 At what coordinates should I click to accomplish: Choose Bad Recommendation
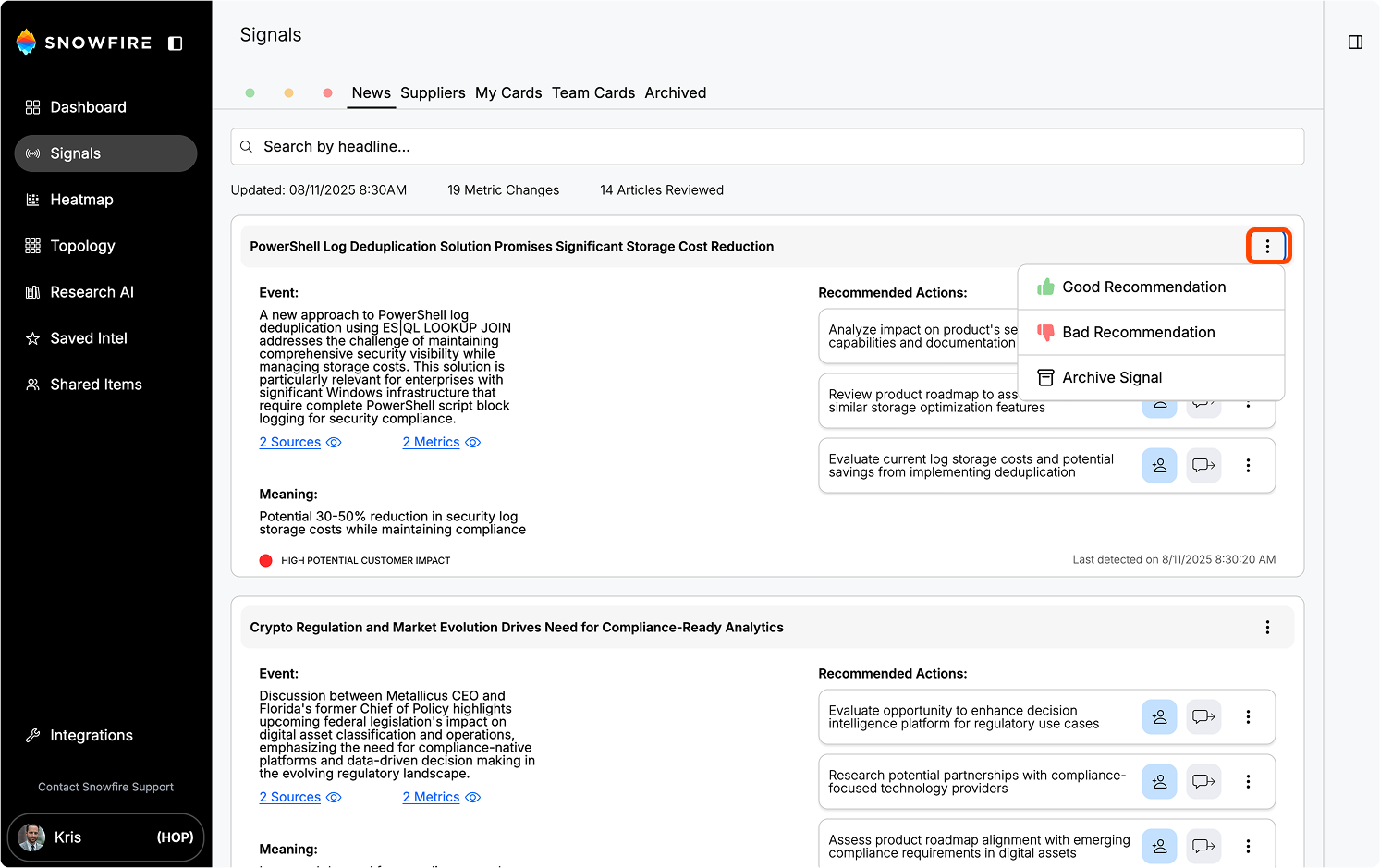(x=1152, y=333)
